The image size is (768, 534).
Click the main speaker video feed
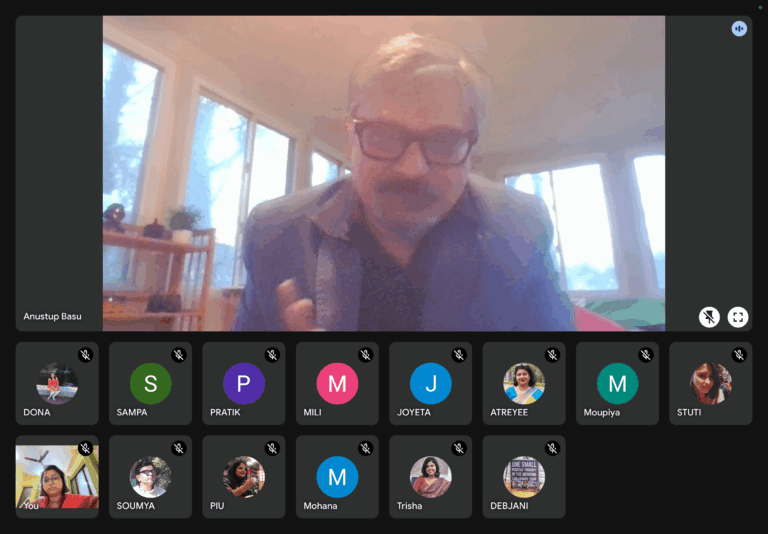tap(384, 172)
